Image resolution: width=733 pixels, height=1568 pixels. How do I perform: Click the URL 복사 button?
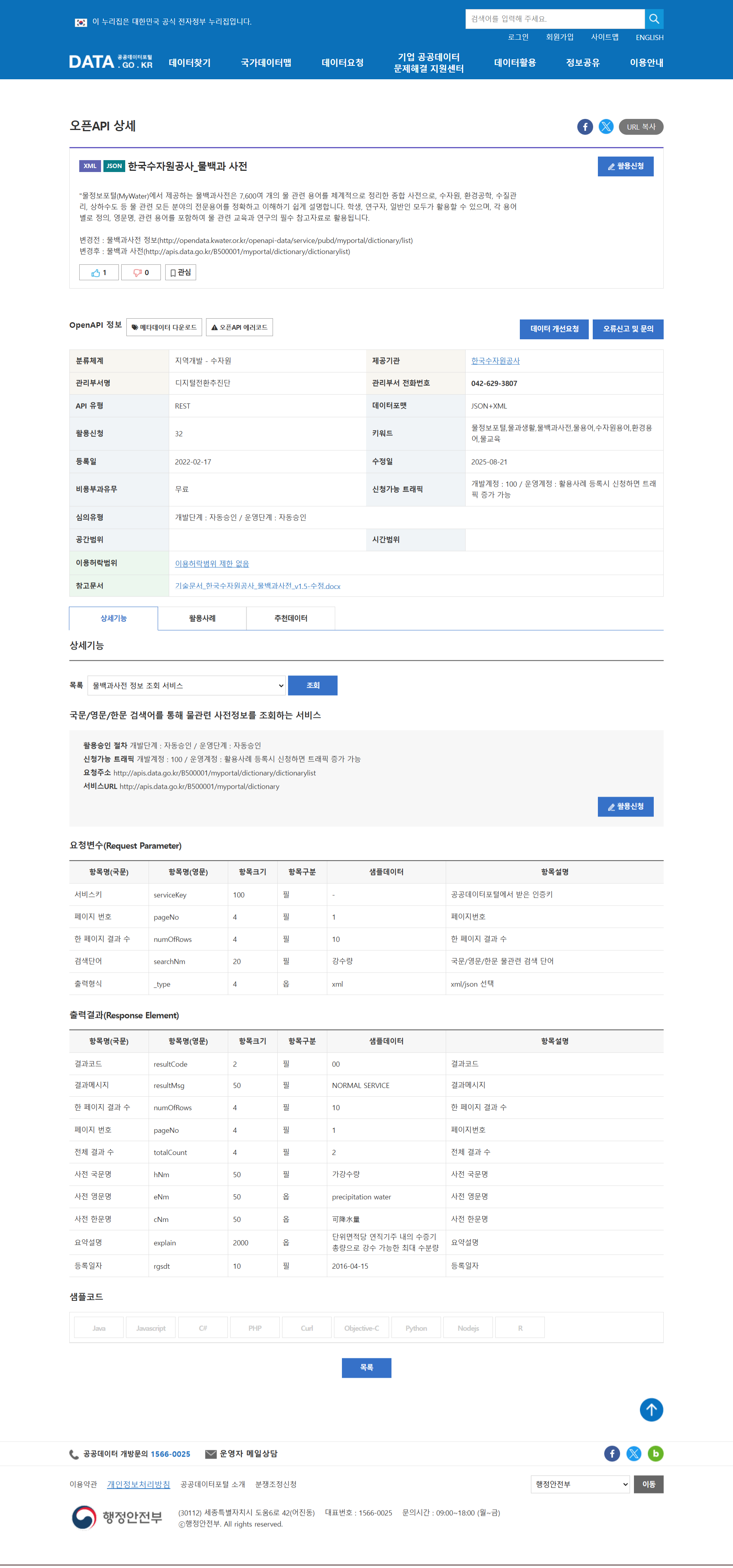(641, 126)
